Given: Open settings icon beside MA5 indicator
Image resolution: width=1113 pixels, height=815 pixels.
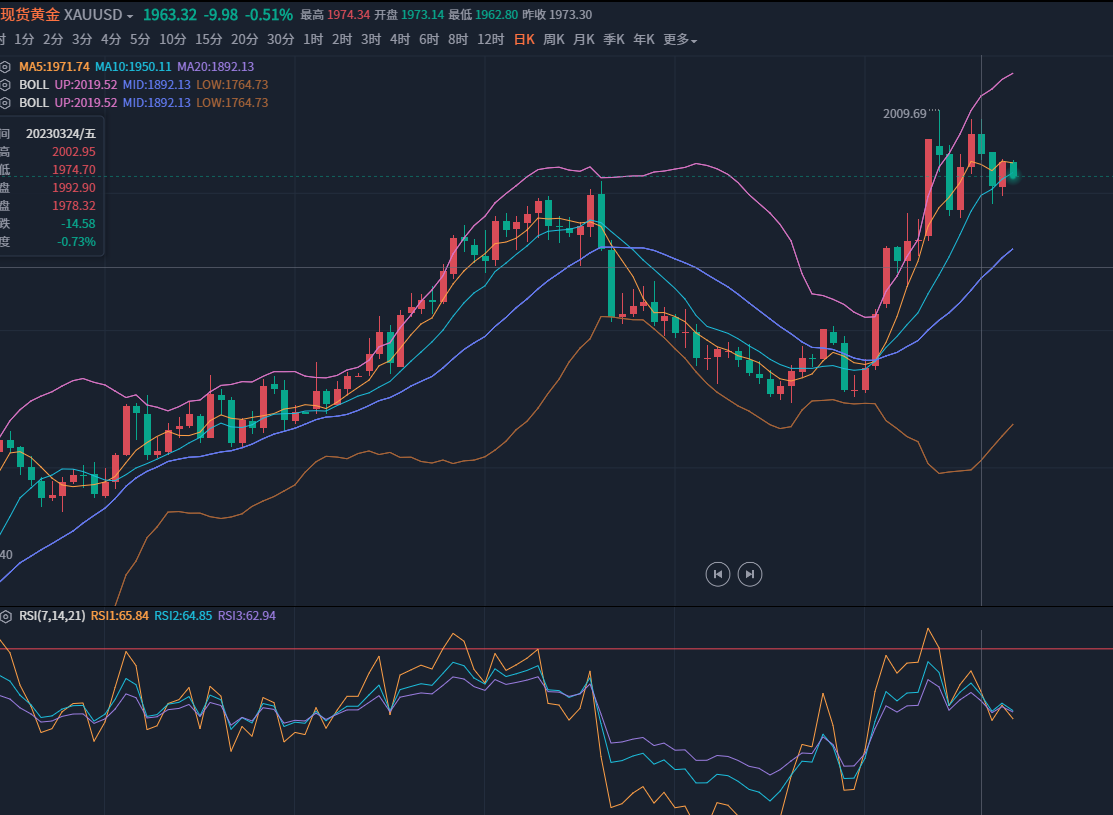Looking at the screenshot, I should point(5,67).
